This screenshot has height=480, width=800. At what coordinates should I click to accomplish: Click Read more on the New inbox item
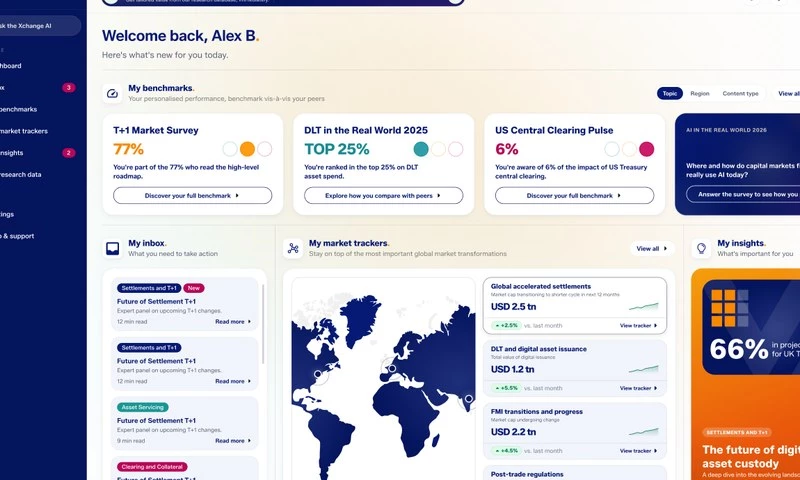(x=233, y=322)
